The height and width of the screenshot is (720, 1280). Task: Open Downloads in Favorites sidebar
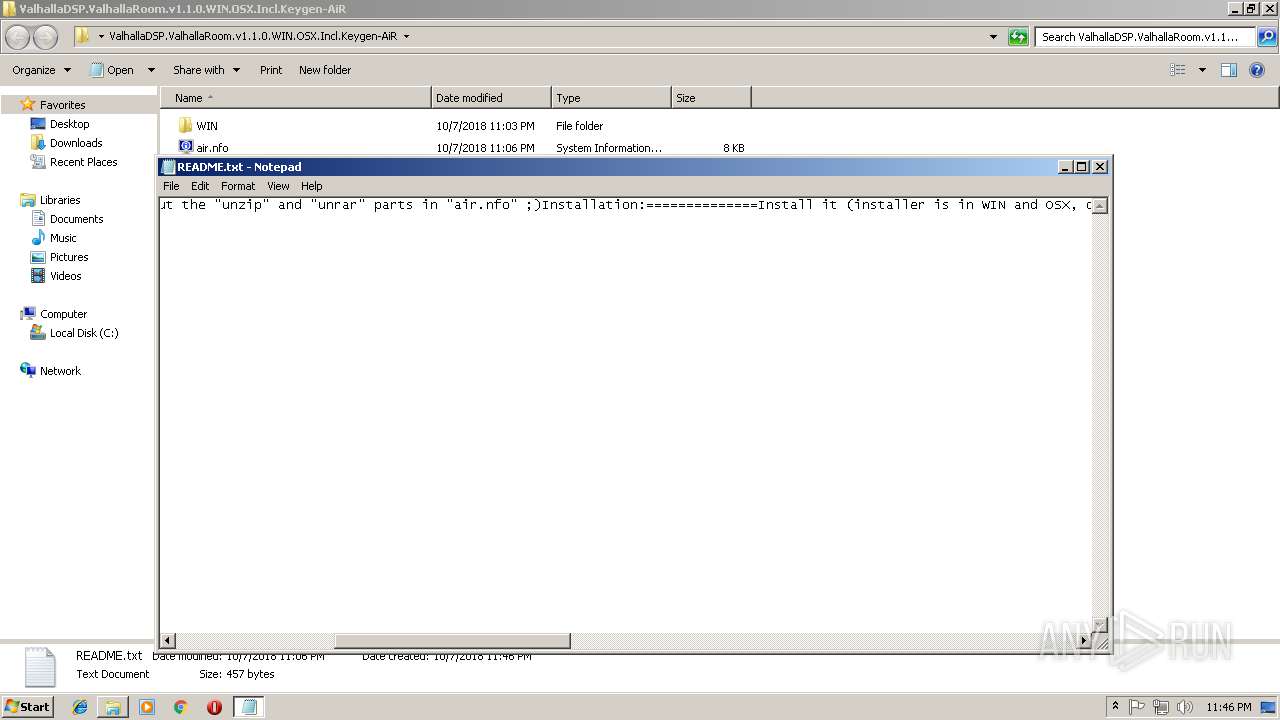tap(76, 143)
